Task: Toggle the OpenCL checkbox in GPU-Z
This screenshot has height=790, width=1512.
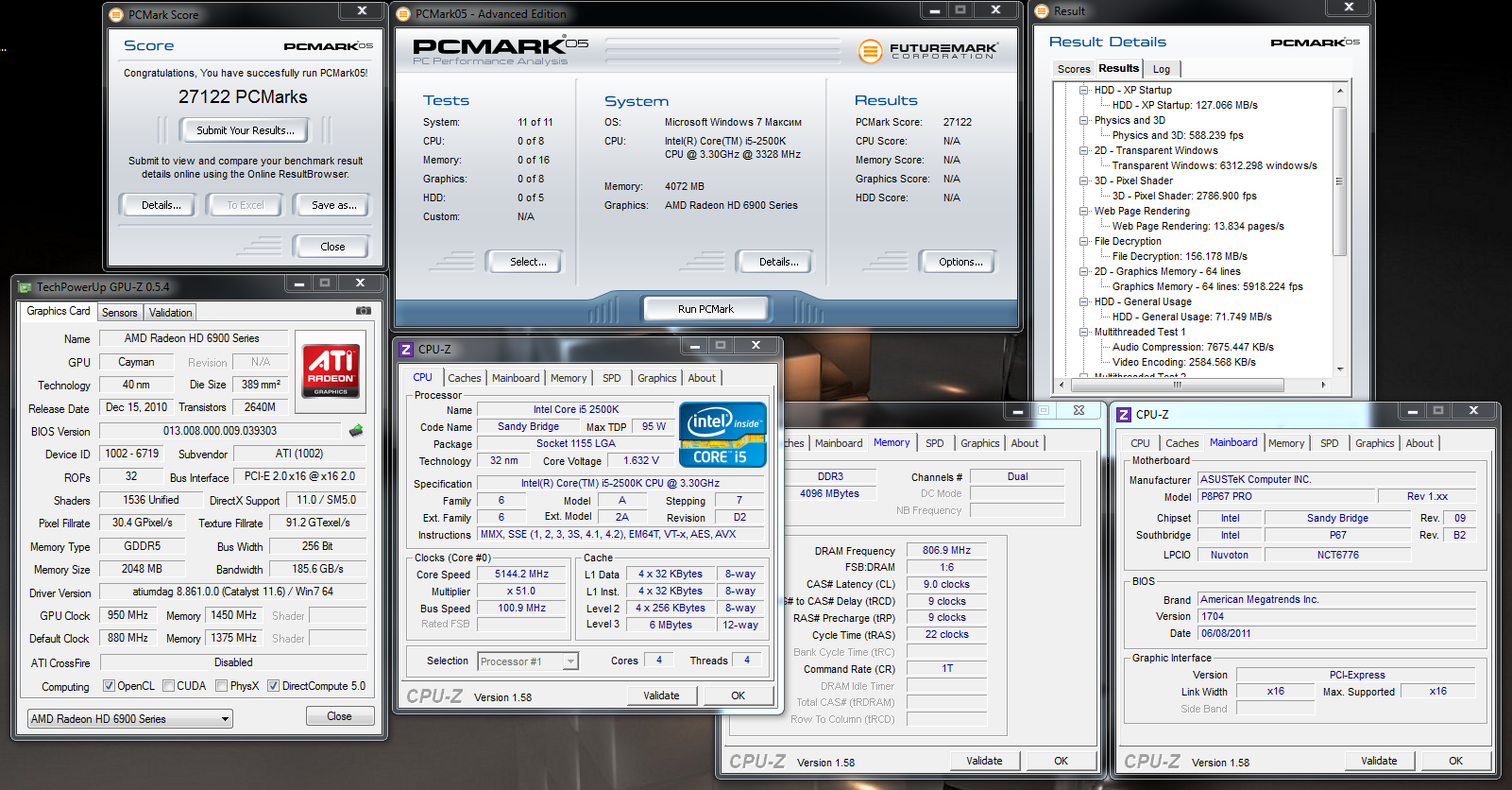Action: pyautogui.click(x=109, y=686)
